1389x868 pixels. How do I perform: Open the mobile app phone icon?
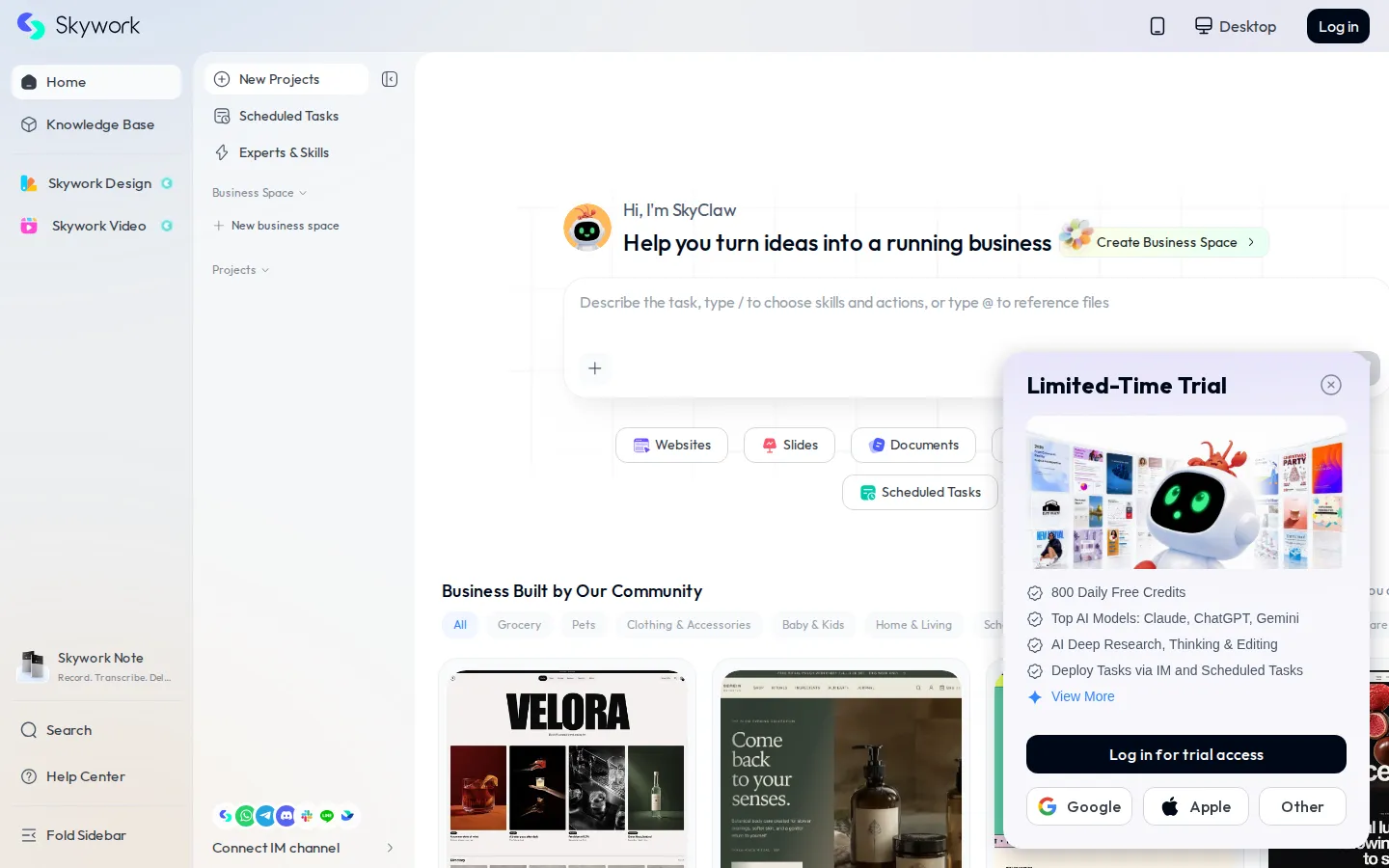tap(1157, 26)
